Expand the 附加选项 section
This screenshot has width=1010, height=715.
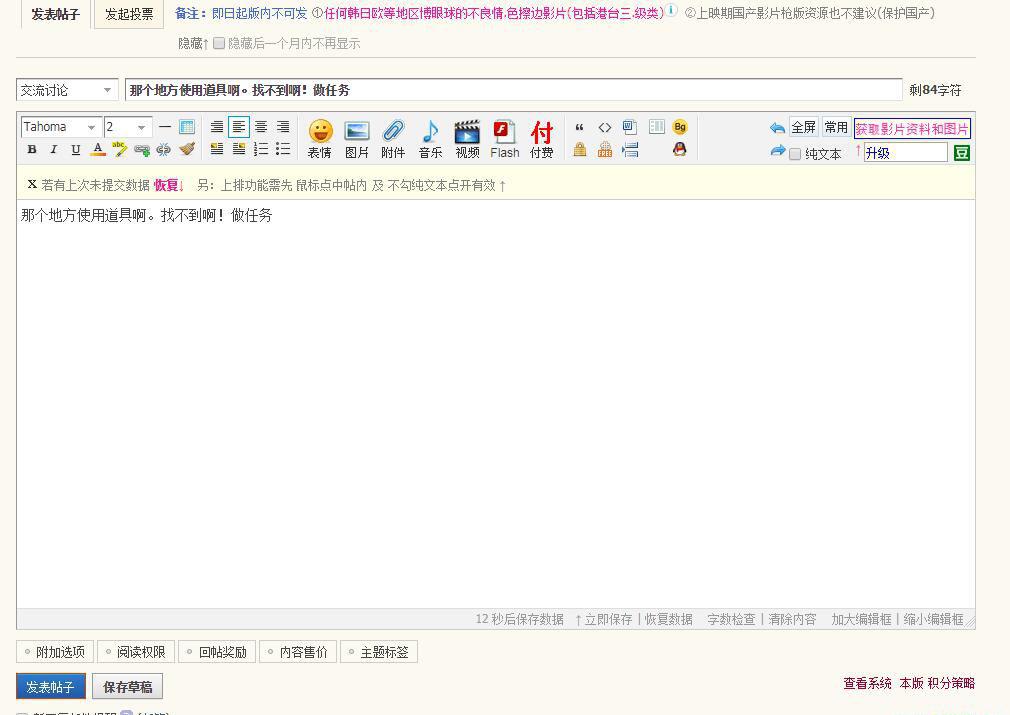pyautogui.click(x=55, y=652)
